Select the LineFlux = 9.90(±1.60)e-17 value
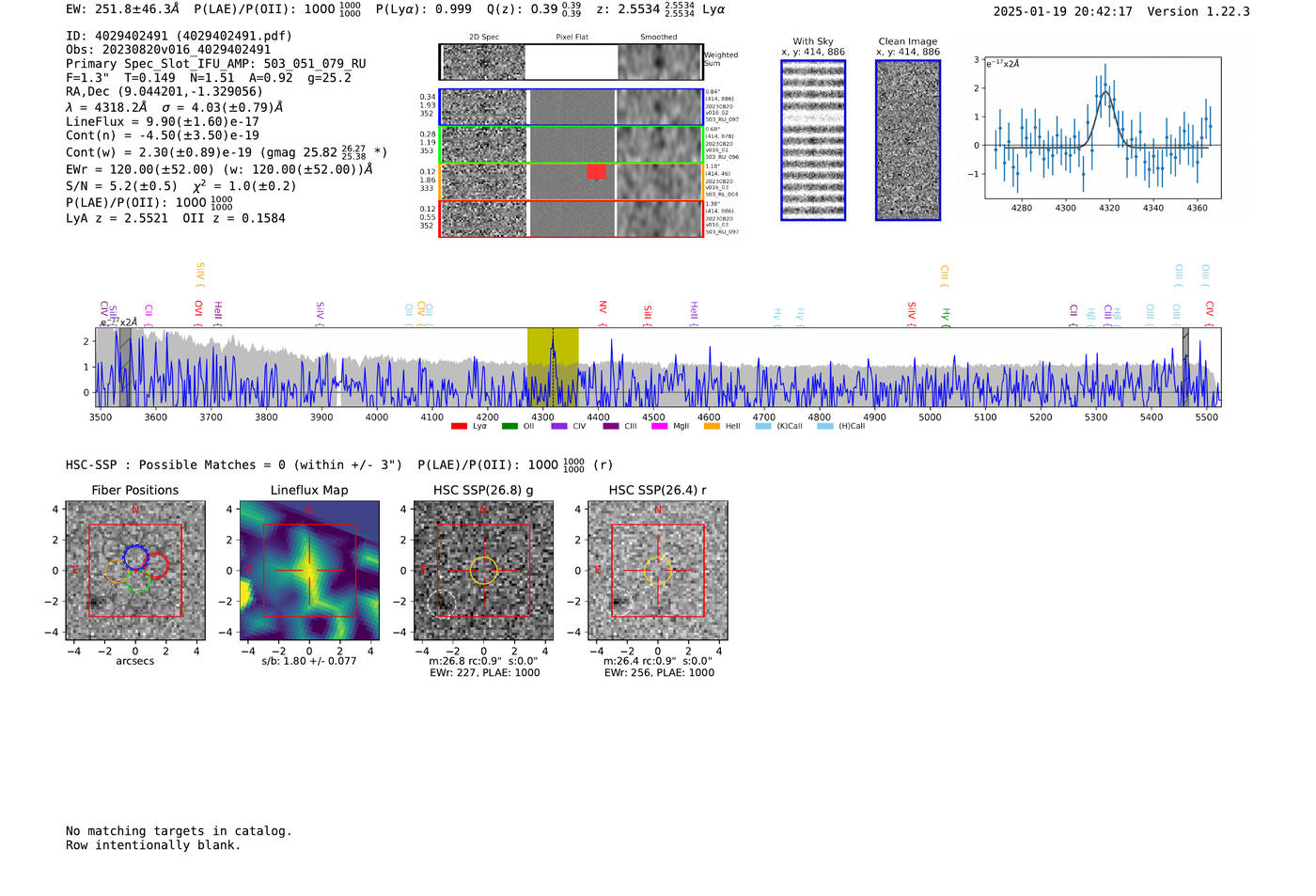 [163, 122]
